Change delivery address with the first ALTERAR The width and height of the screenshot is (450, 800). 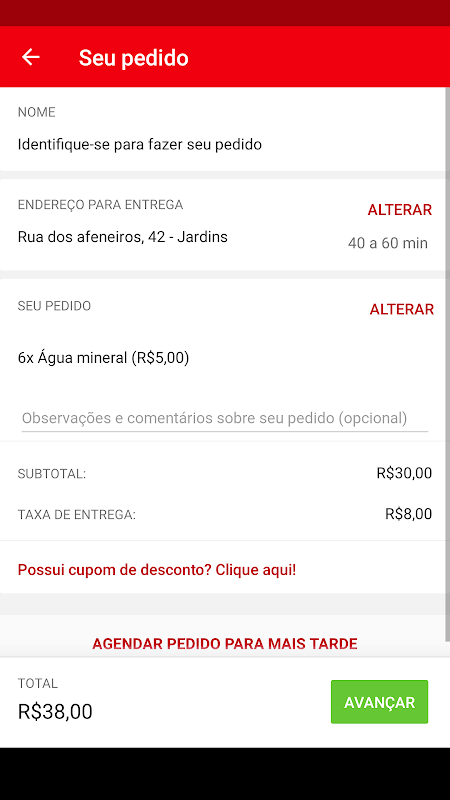point(400,210)
